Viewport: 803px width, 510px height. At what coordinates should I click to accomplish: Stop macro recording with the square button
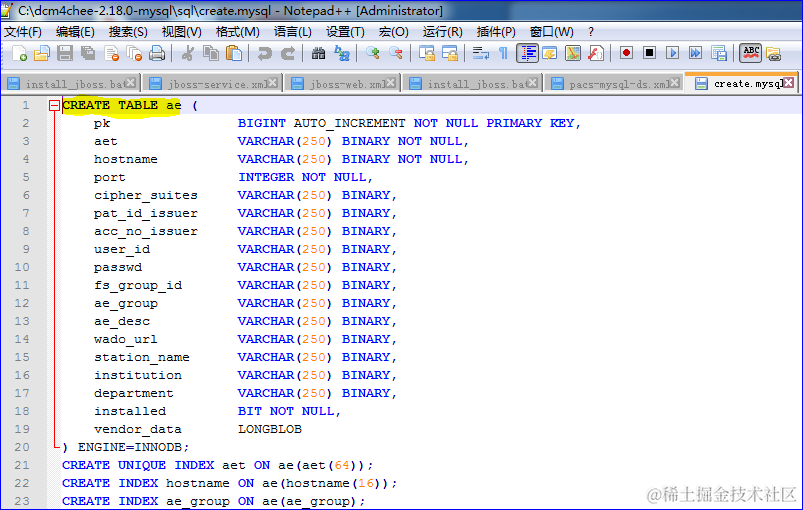coord(649,53)
